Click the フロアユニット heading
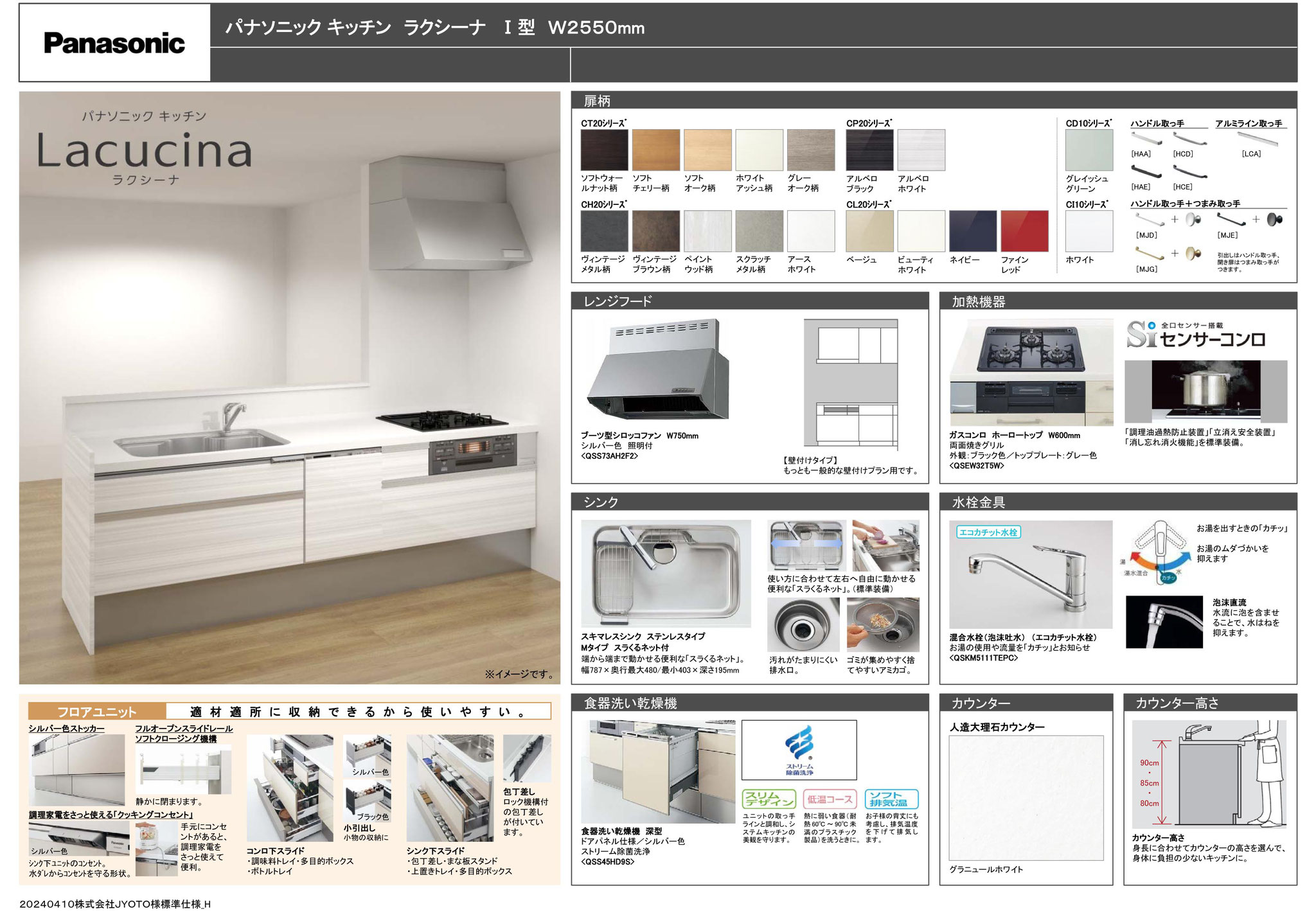Image resolution: width=1316 pixels, height=911 pixels. click(97, 711)
